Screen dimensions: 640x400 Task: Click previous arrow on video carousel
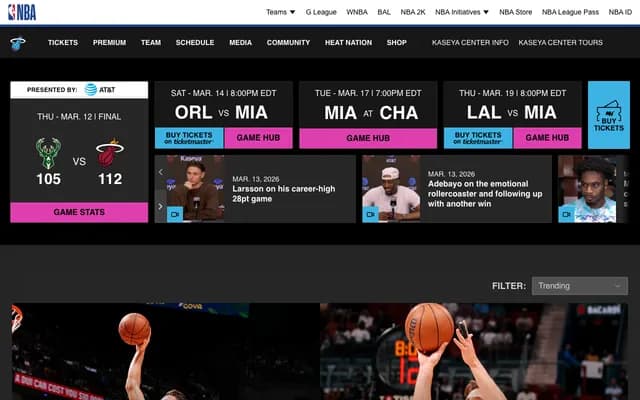click(160, 172)
